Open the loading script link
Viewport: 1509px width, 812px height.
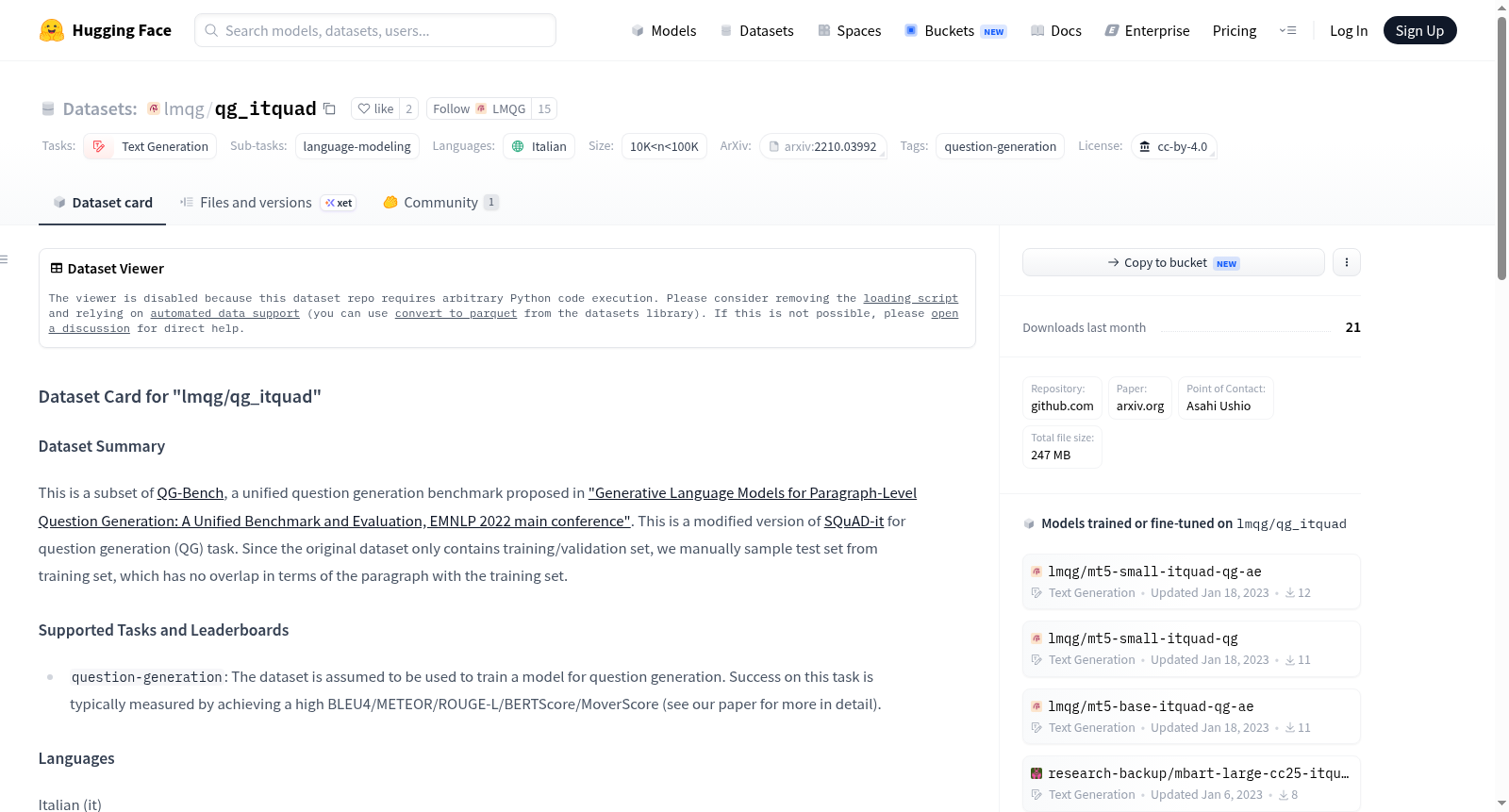910,298
